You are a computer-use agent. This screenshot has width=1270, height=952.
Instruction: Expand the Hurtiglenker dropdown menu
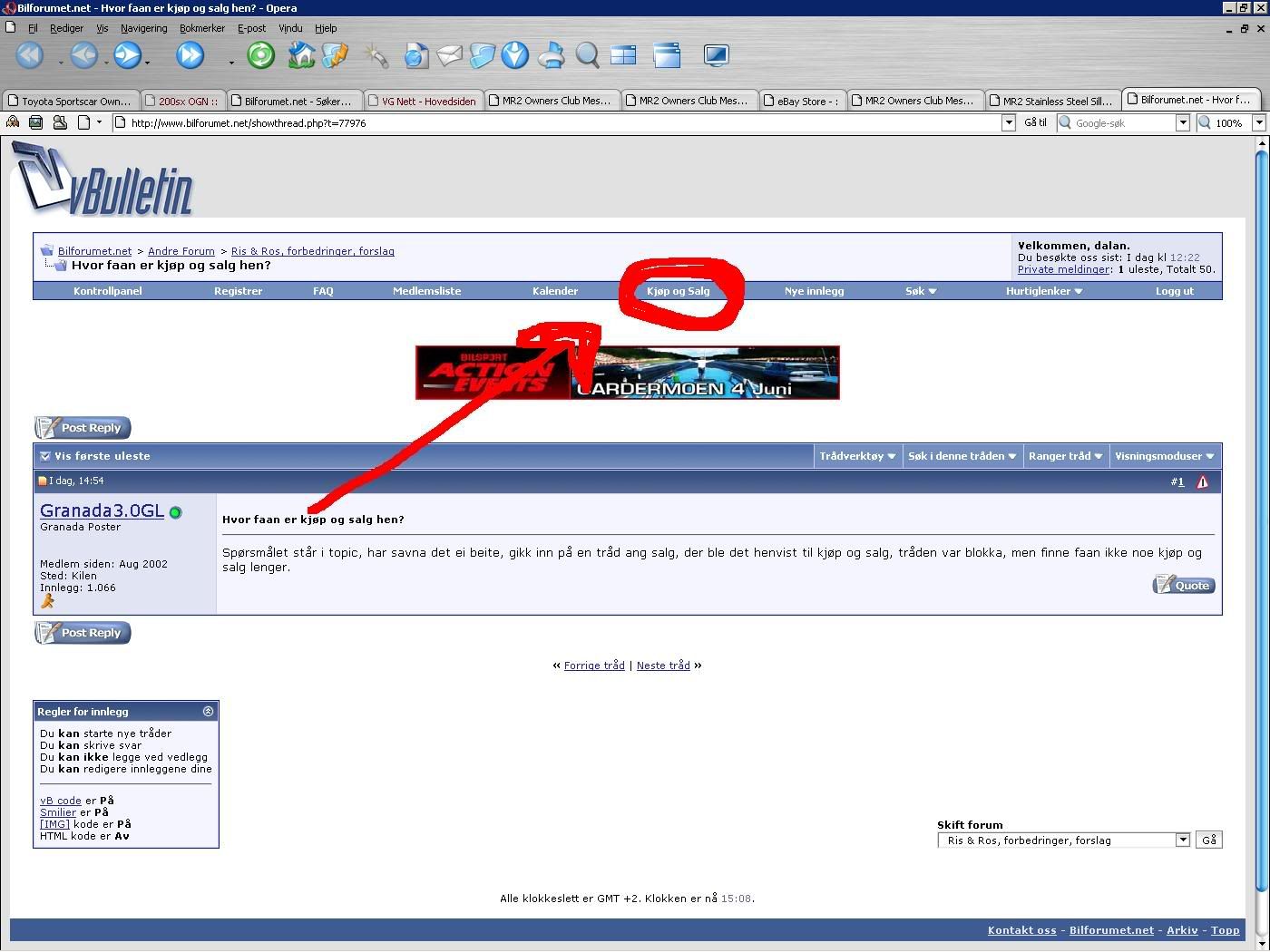(x=1044, y=291)
